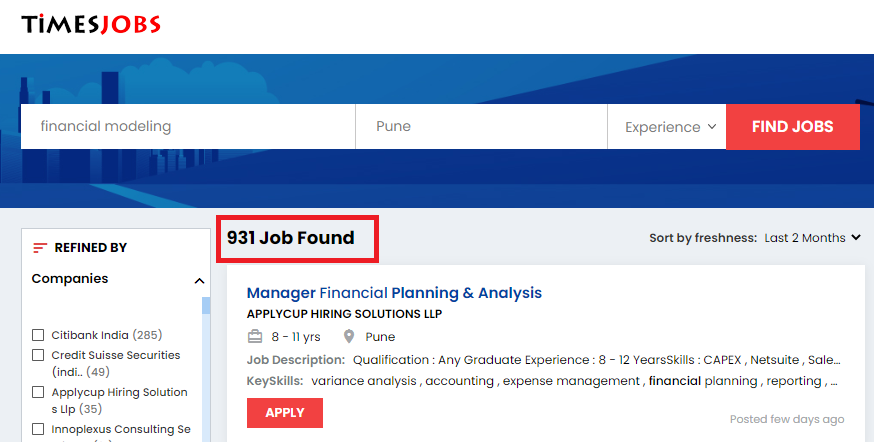Click the KeySkills text line
Screen dimensions: 874x442
(x=541, y=381)
